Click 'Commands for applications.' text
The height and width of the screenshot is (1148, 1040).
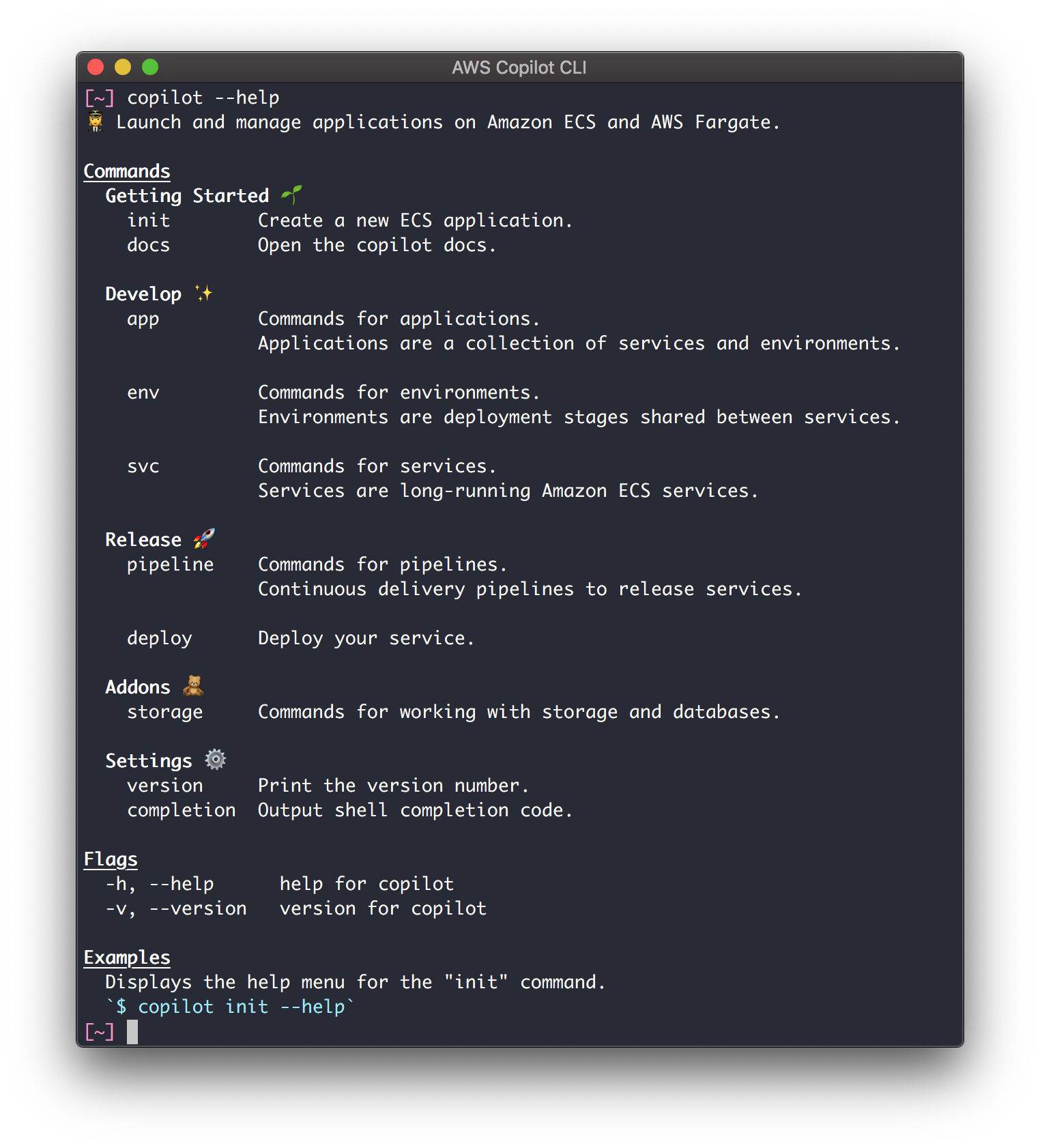click(399, 319)
